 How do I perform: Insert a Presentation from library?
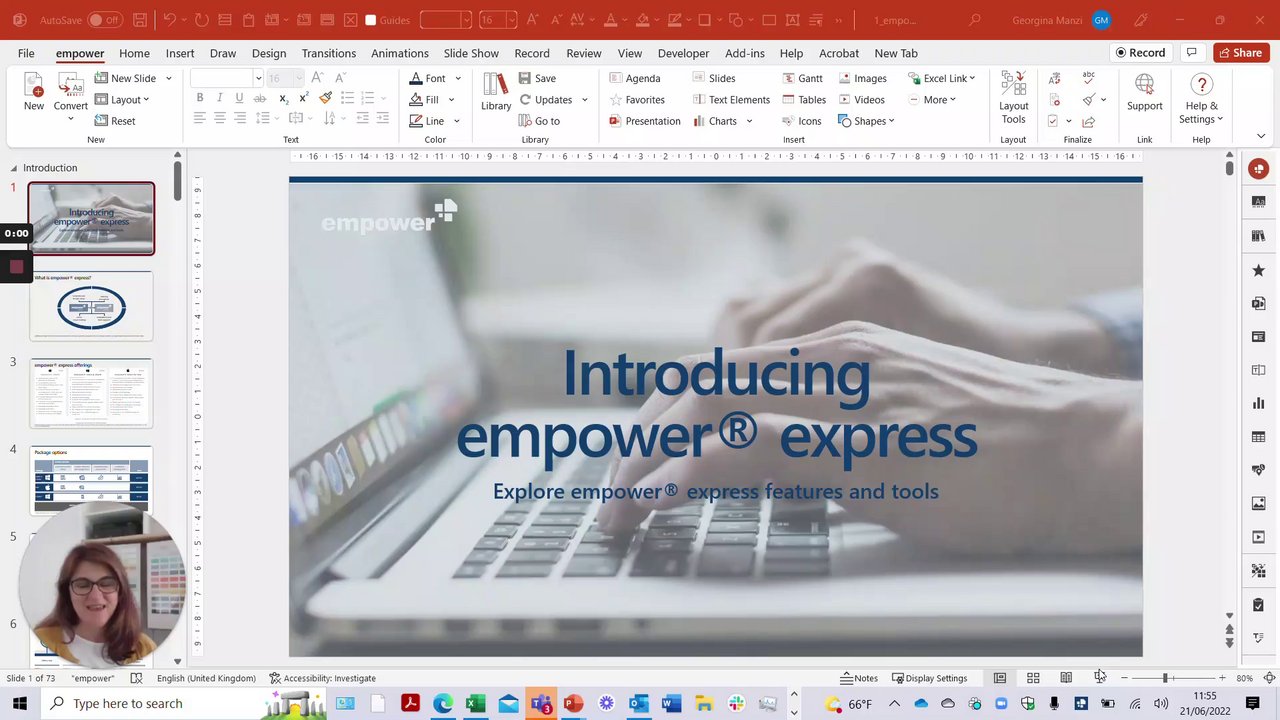coord(644,121)
